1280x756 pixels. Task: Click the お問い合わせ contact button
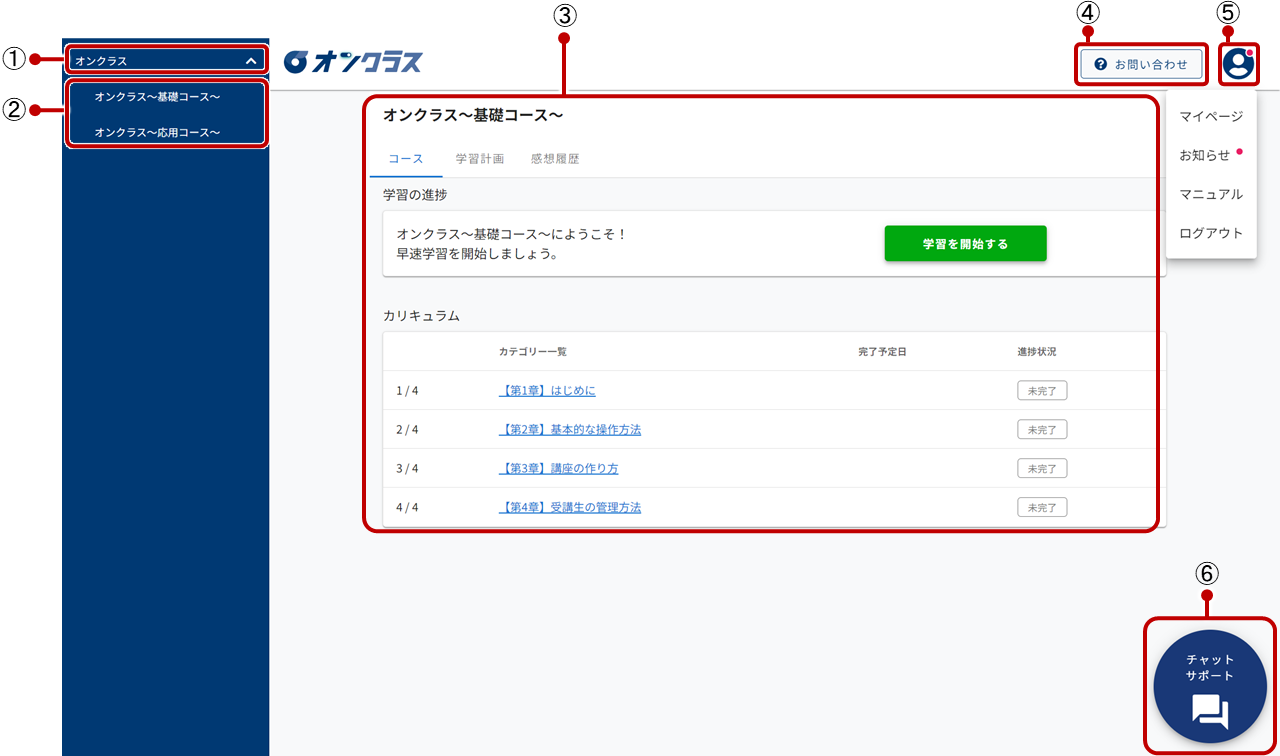(x=1141, y=64)
